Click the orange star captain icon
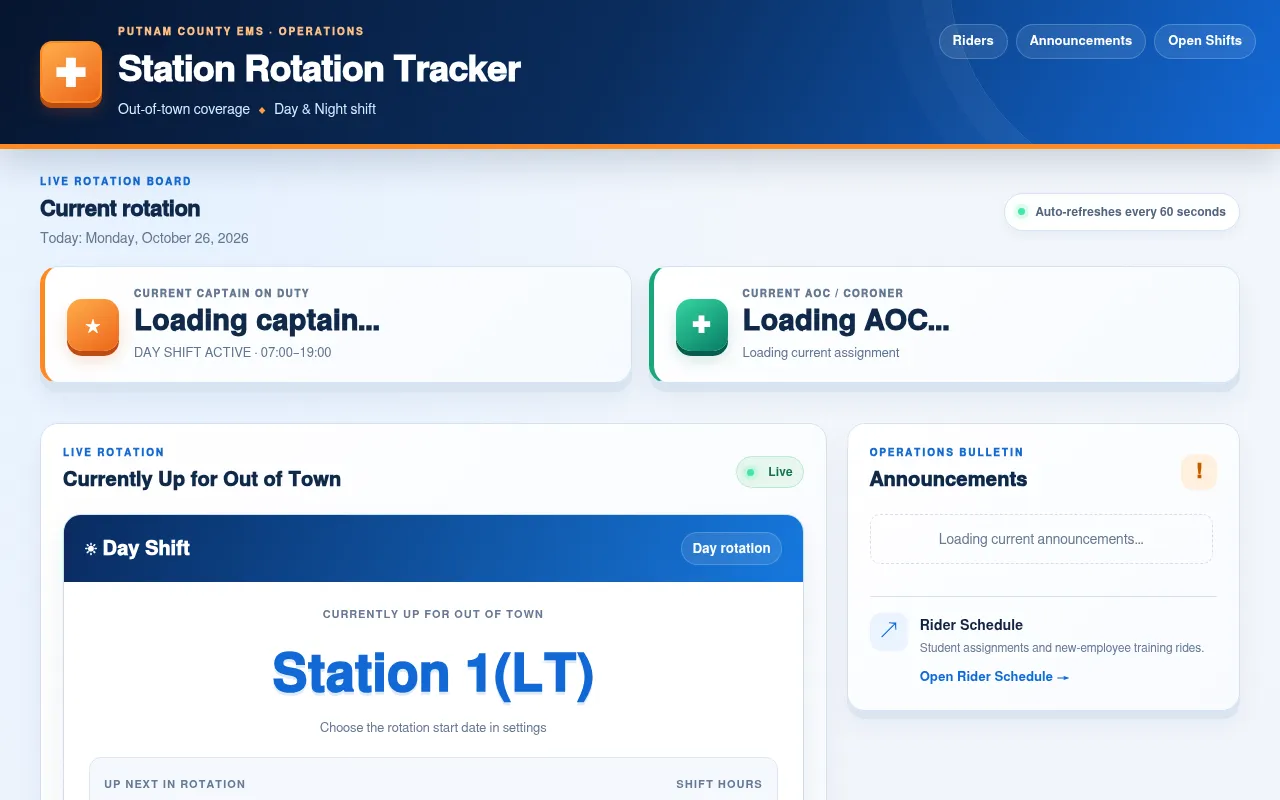The height and width of the screenshot is (800, 1280). pyautogui.click(x=93, y=325)
